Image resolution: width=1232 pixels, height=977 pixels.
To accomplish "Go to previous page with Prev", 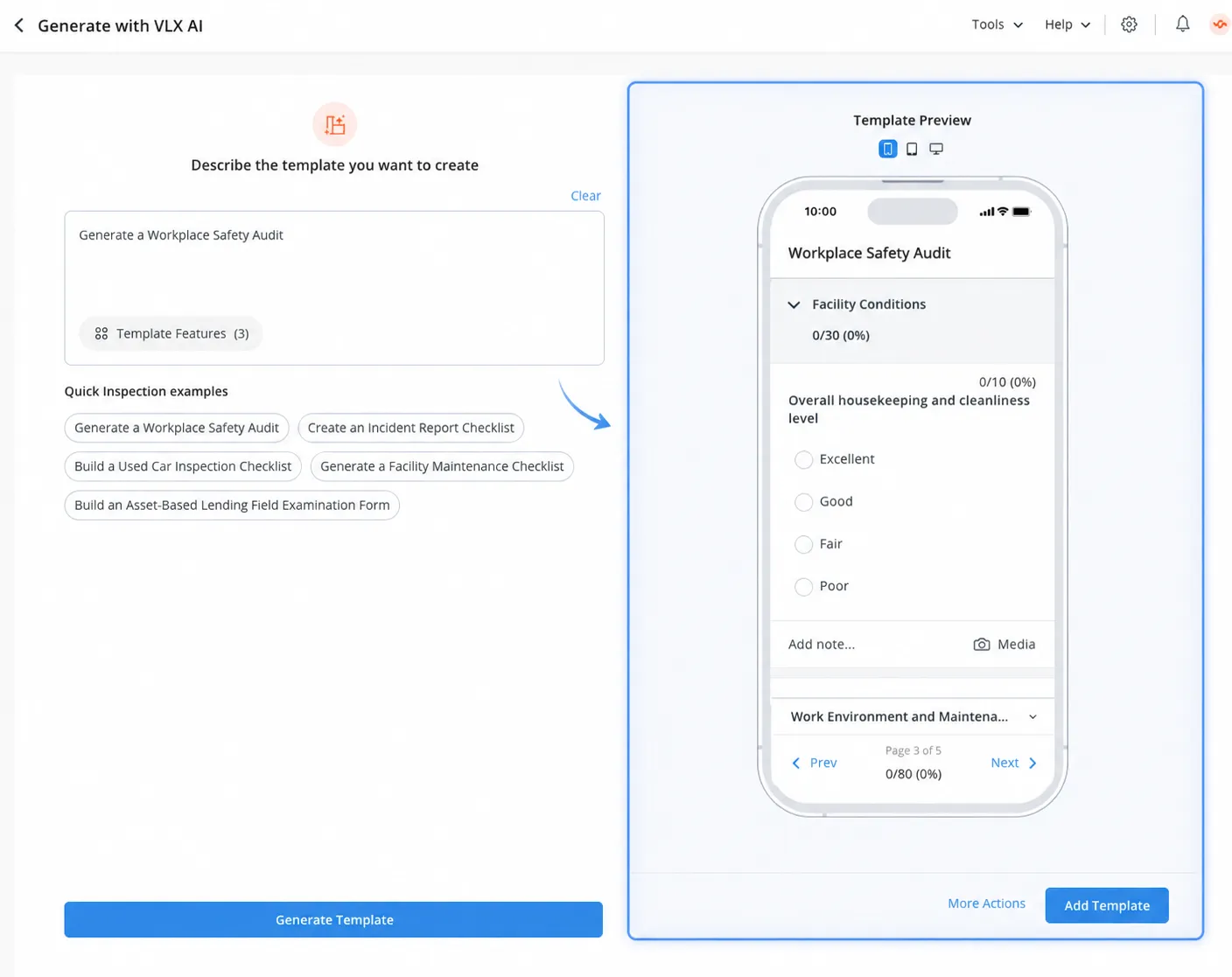I will tap(815, 763).
